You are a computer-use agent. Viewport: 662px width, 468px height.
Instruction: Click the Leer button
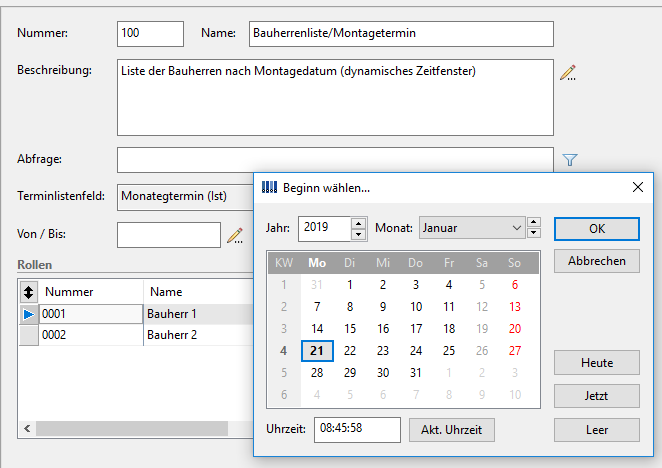point(597,430)
